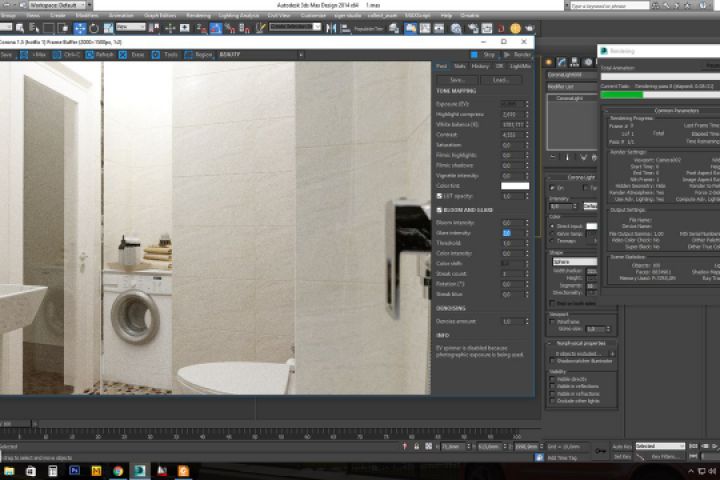Select the Texmap radio button

click(552, 241)
